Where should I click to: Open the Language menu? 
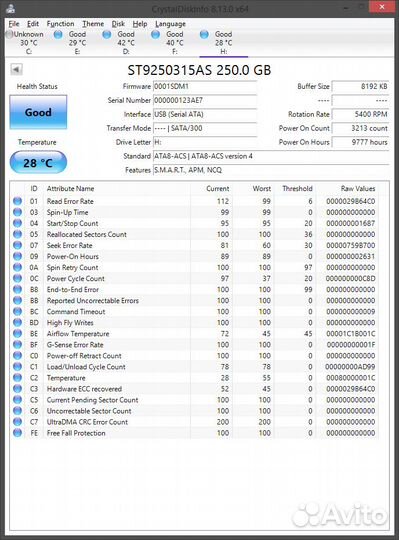(170, 24)
